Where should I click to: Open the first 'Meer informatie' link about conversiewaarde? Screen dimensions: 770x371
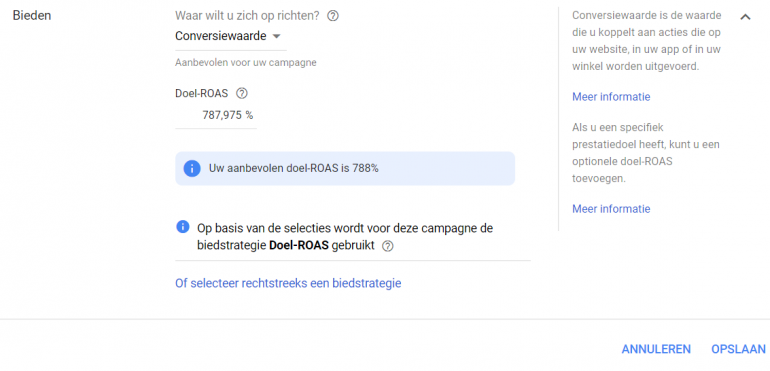pyautogui.click(x=611, y=97)
